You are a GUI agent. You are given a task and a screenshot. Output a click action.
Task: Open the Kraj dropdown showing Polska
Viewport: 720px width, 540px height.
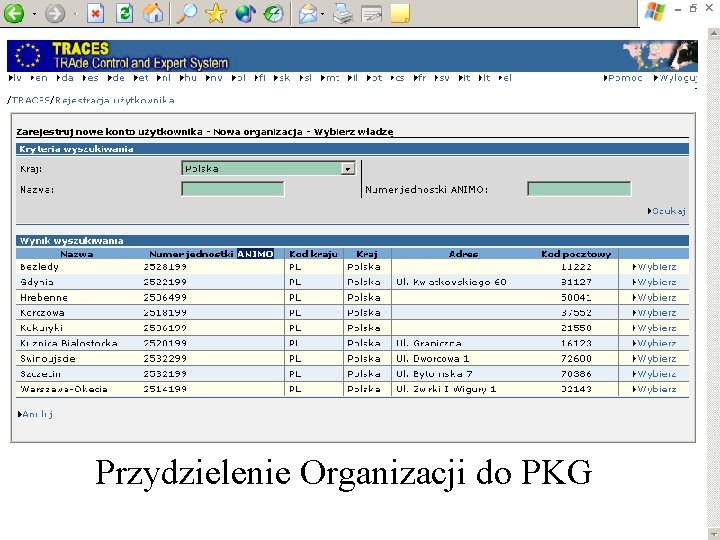click(x=269, y=169)
